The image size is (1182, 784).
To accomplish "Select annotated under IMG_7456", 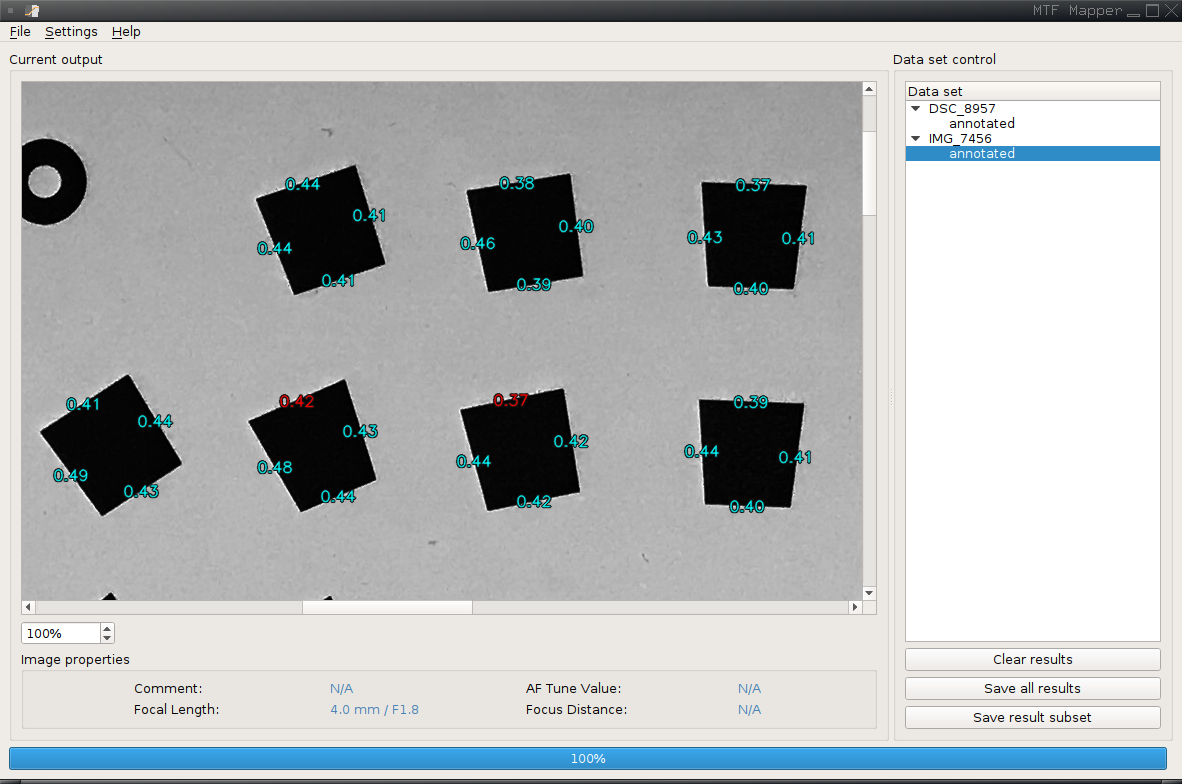I will pyautogui.click(x=981, y=153).
